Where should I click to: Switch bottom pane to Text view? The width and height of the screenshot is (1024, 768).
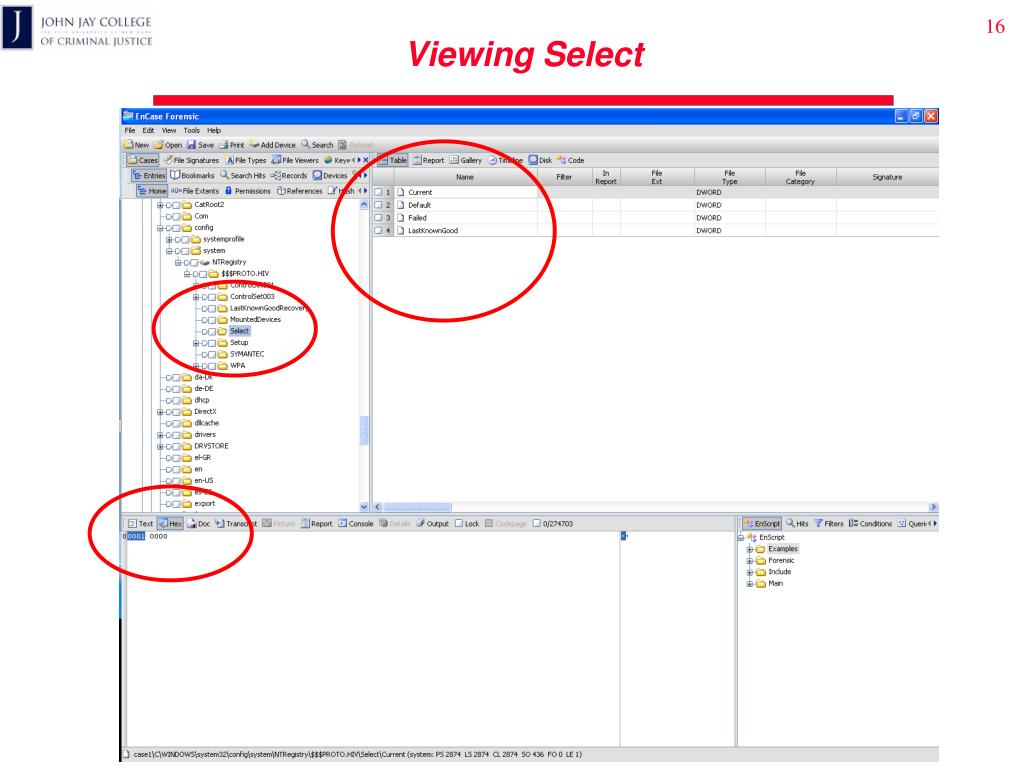(140, 524)
